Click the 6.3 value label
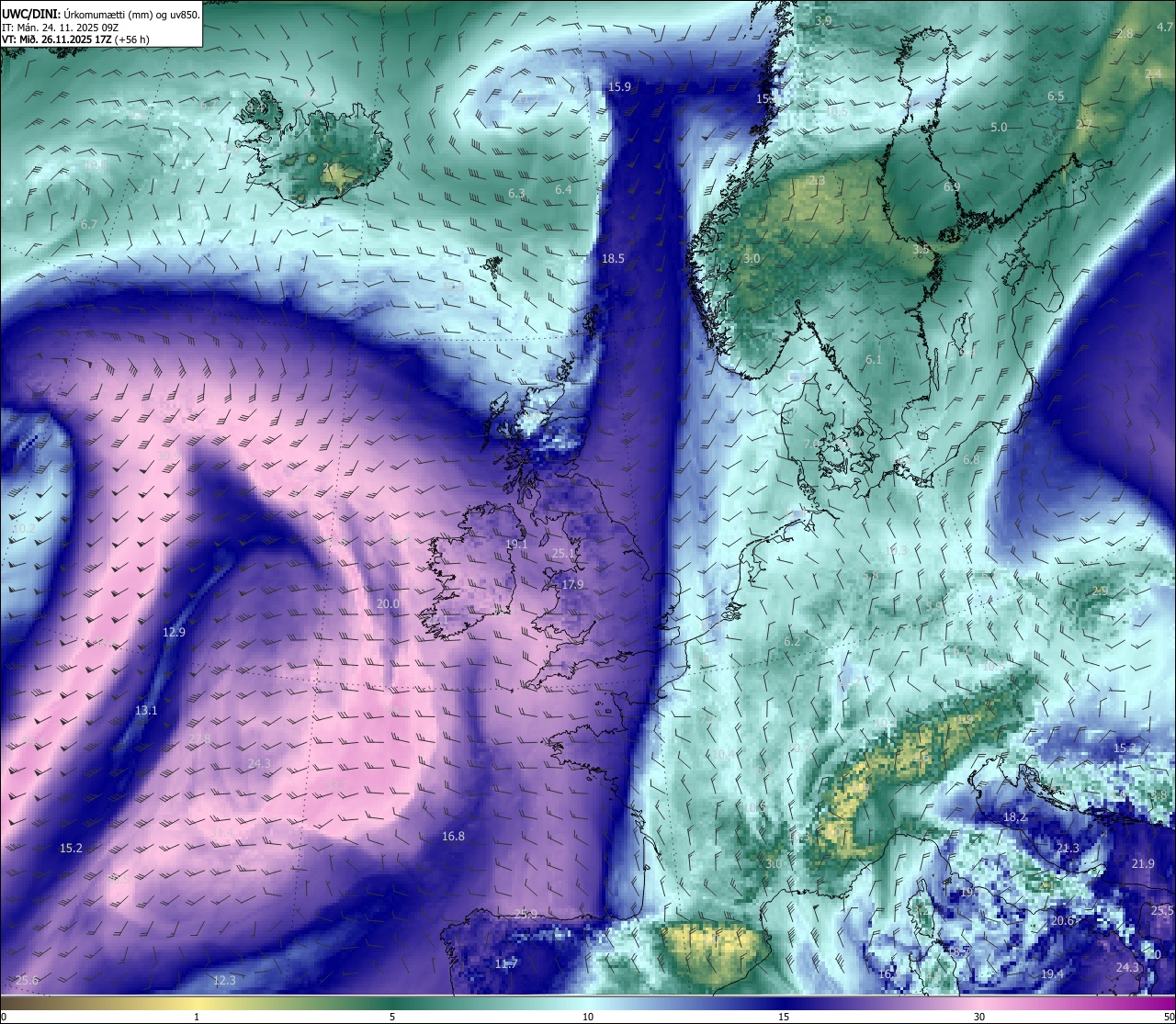This screenshot has width=1176, height=1024. coord(516,194)
